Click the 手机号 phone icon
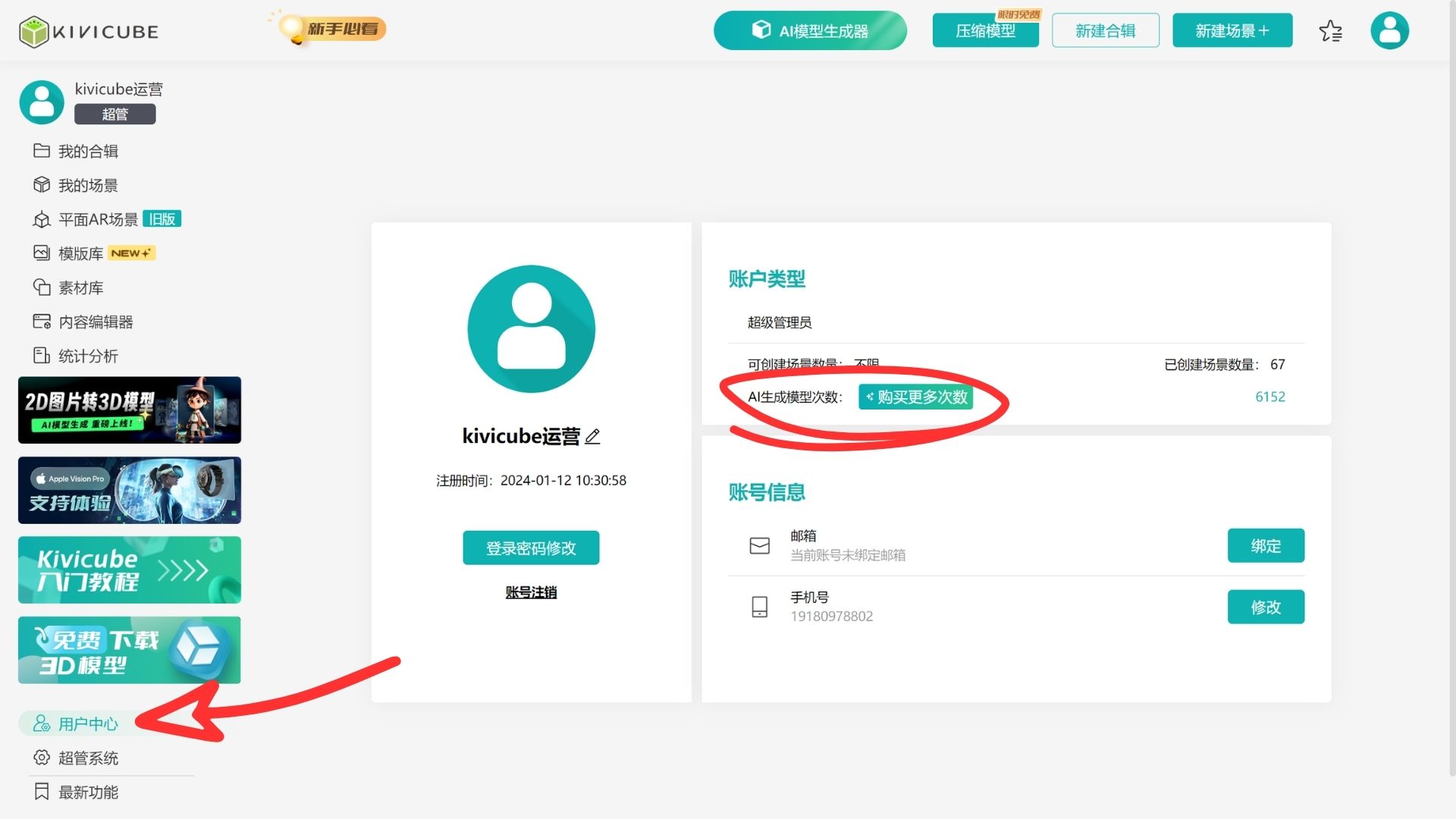 [x=759, y=607]
